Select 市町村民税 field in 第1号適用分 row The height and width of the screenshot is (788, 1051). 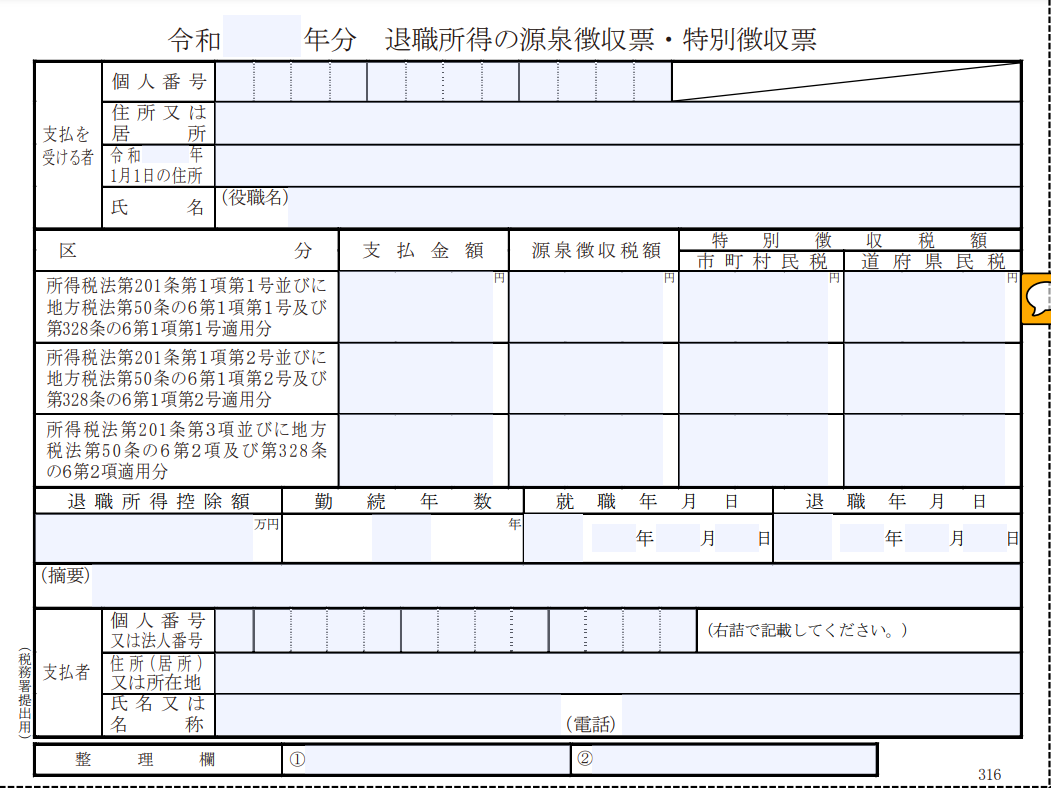(754, 306)
